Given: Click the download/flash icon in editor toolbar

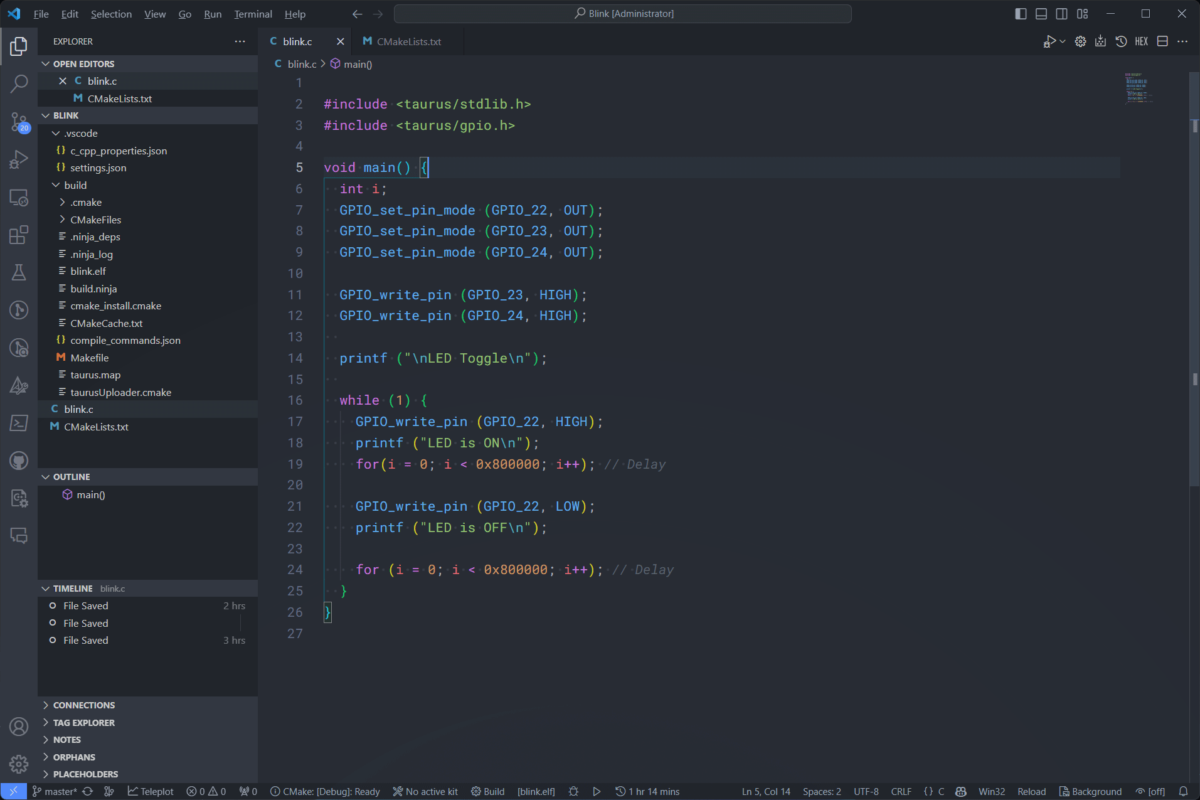Looking at the screenshot, I should point(1100,42).
